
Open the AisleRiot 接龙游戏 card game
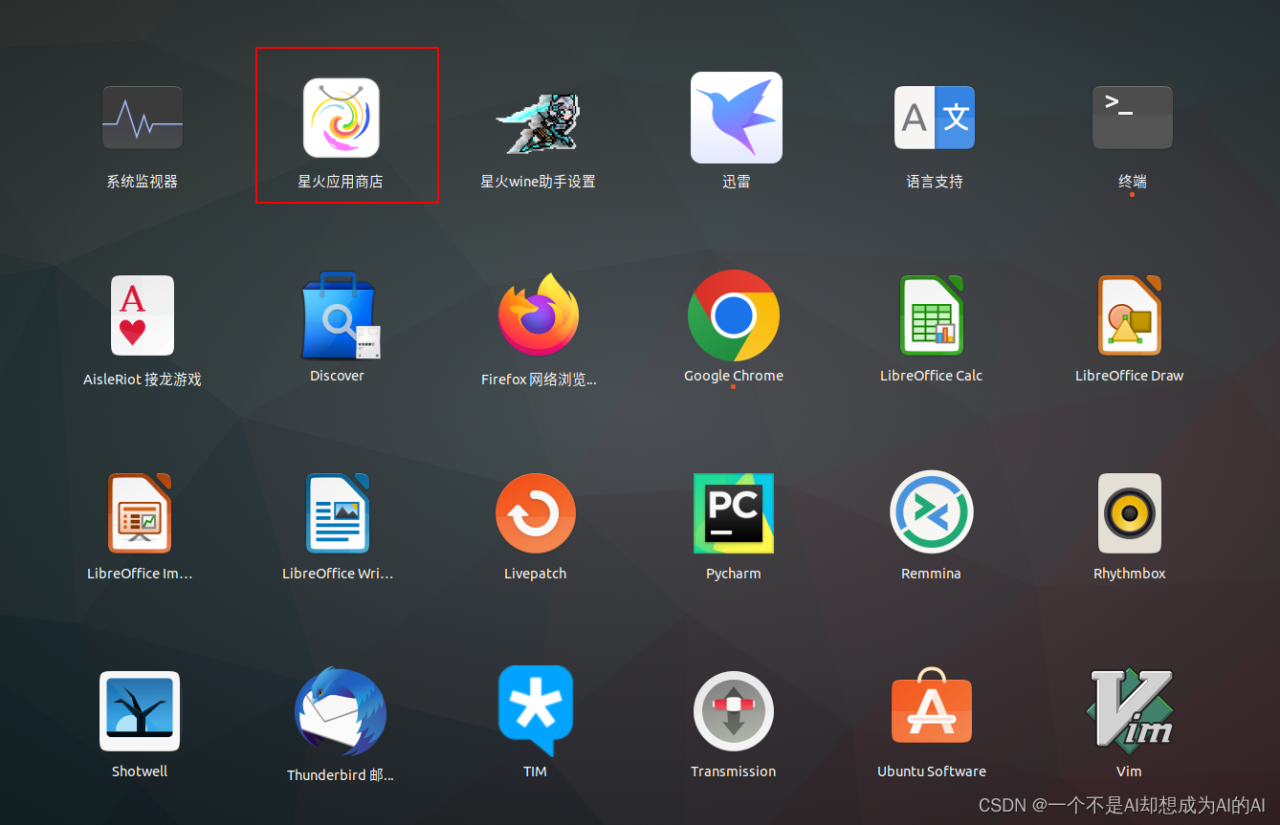142,315
